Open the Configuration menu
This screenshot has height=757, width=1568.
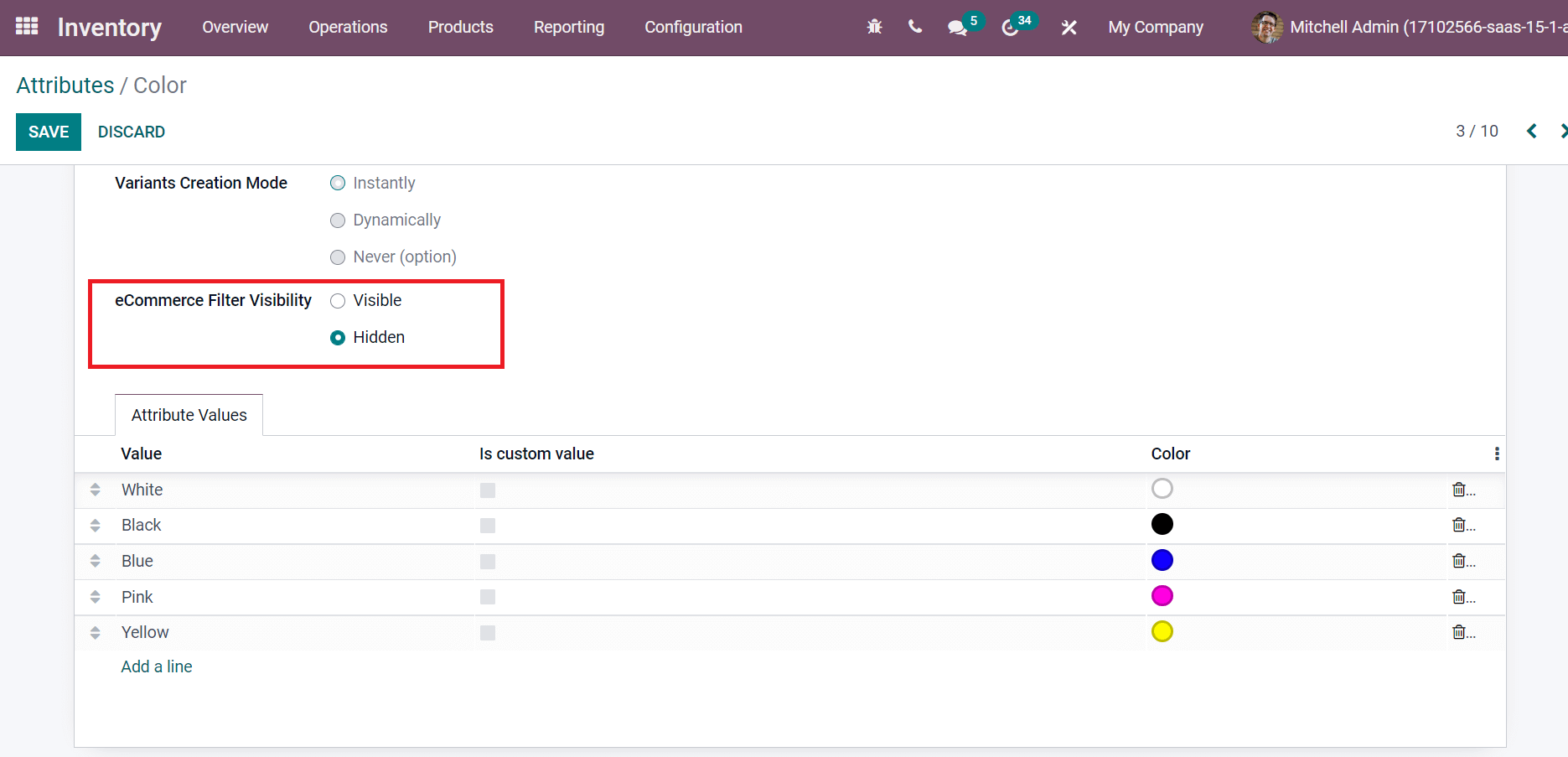pos(693,27)
